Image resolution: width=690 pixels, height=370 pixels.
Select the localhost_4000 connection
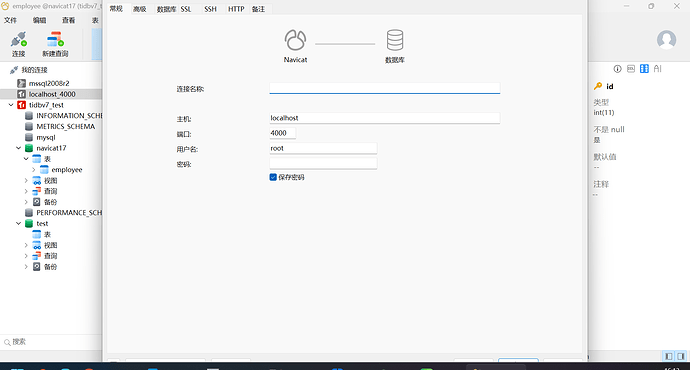pyautogui.click(x=51, y=94)
